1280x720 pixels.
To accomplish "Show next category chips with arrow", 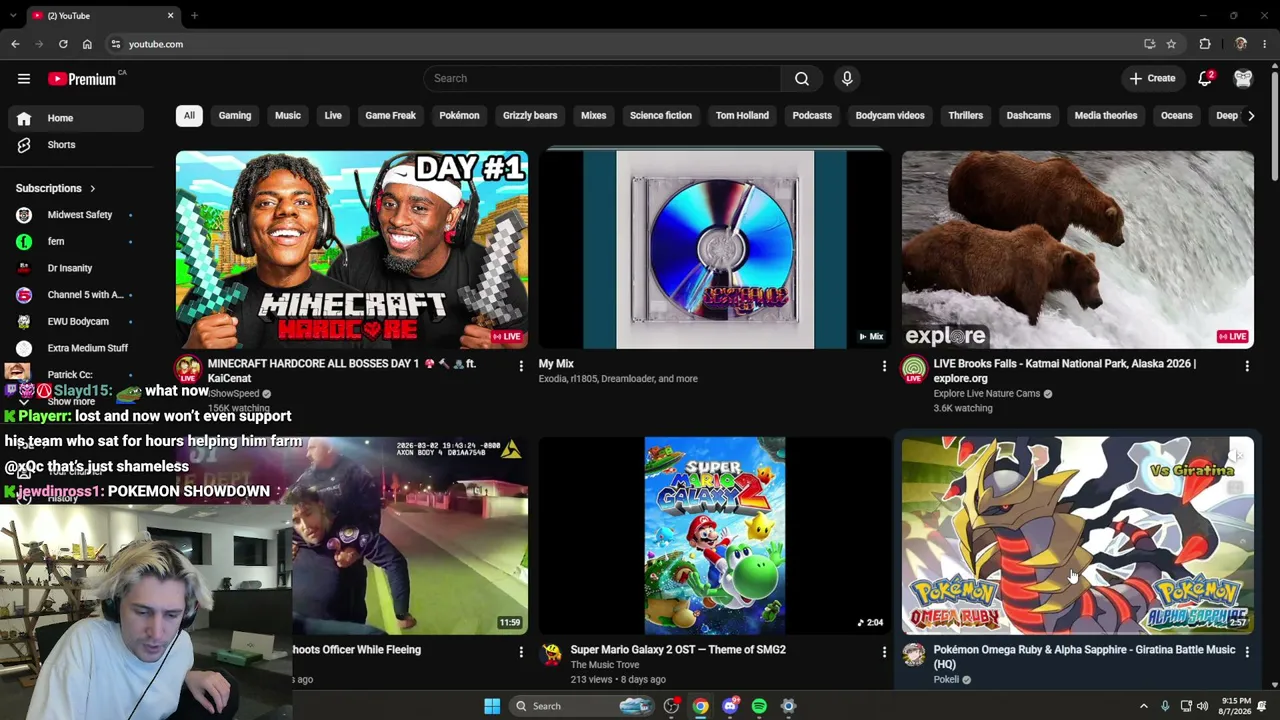I will click(x=1250, y=116).
